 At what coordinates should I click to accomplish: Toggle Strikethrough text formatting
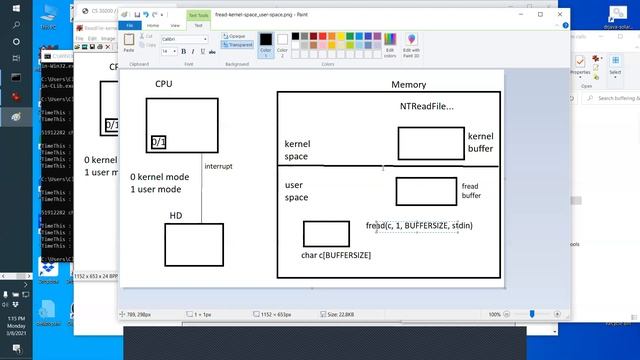point(212,51)
